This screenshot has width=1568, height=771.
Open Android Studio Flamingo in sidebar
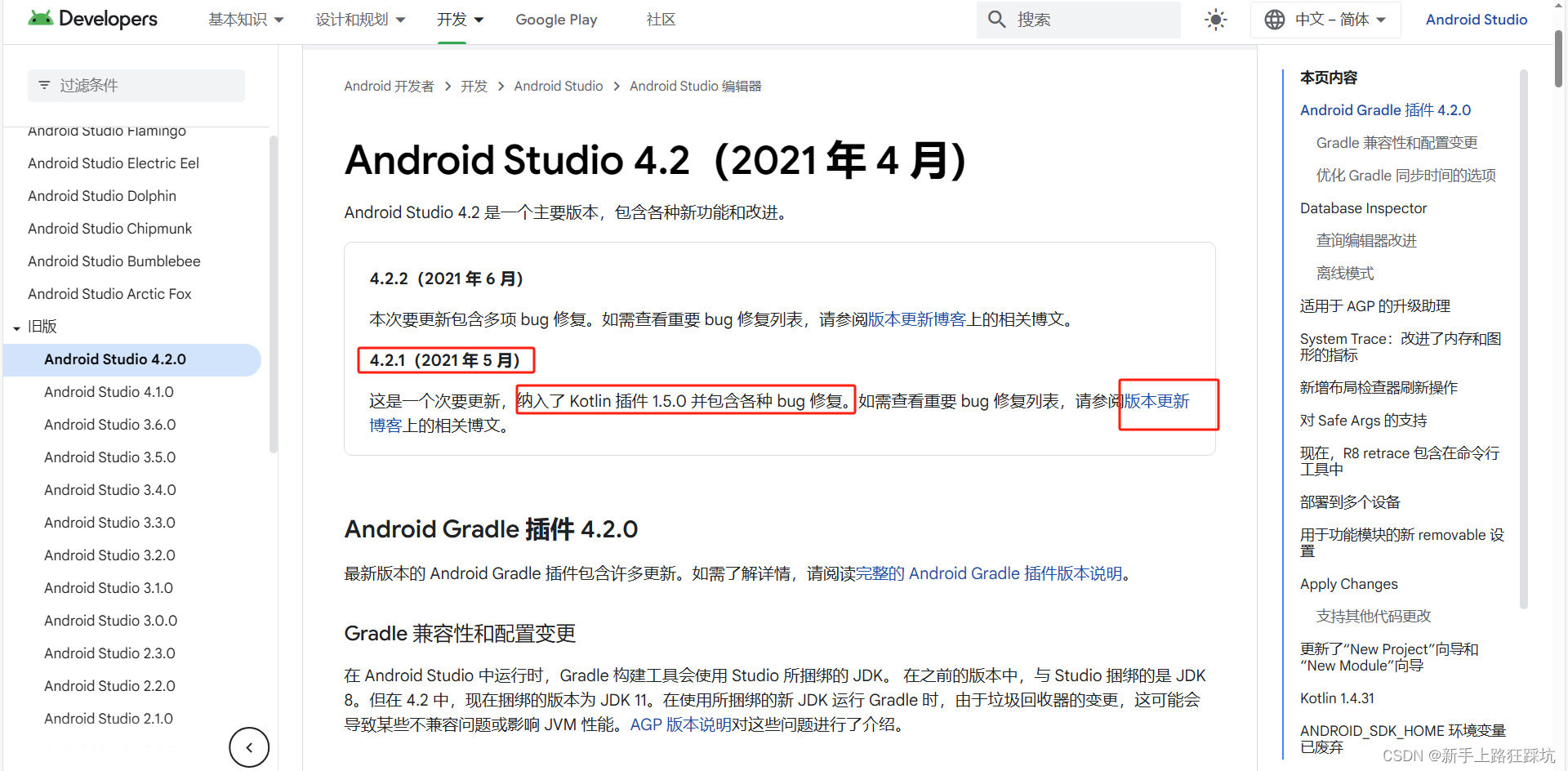(107, 131)
